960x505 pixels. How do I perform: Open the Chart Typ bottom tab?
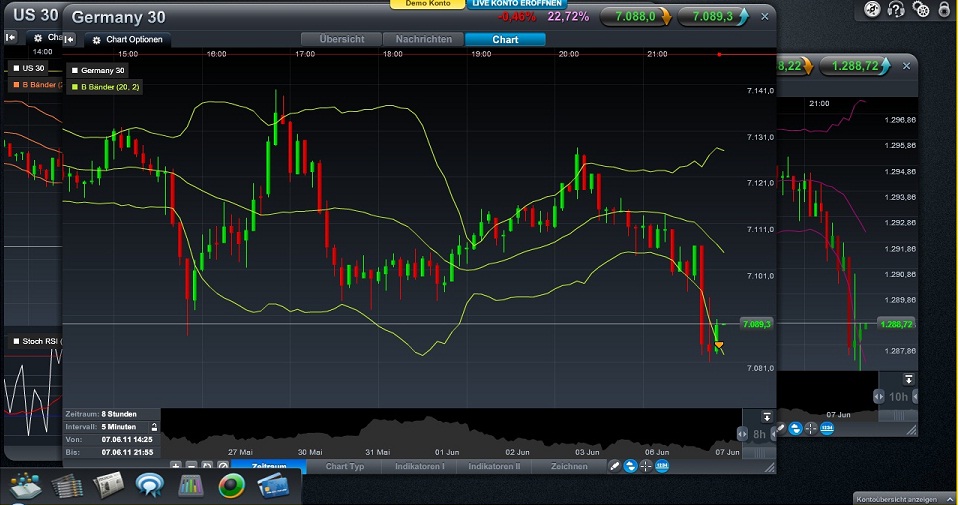345,466
